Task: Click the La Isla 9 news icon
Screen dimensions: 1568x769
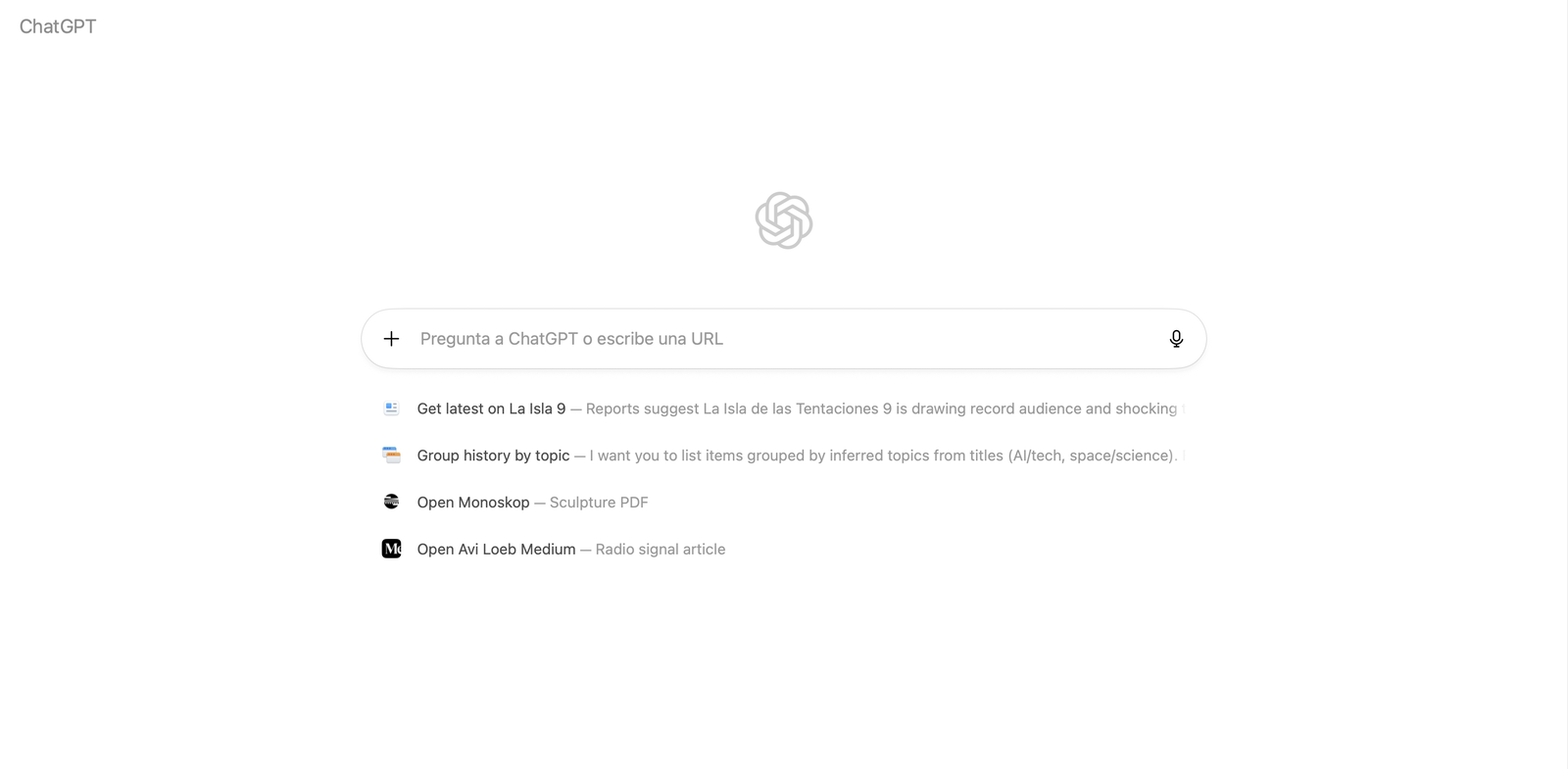Action: (391, 409)
